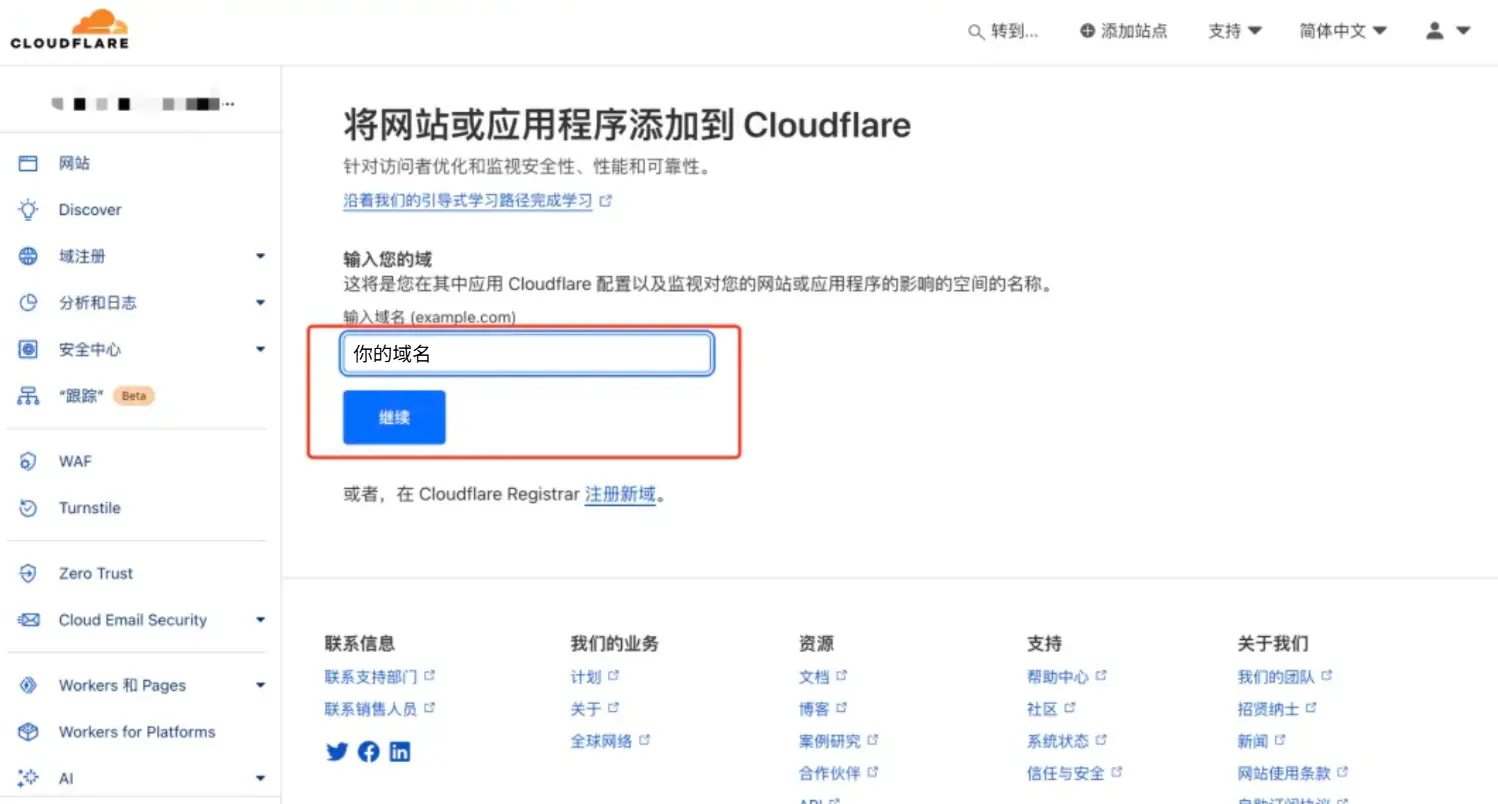Expand the 分析和日志 sidebar section
This screenshot has height=804, width=1498.
point(260,303)
